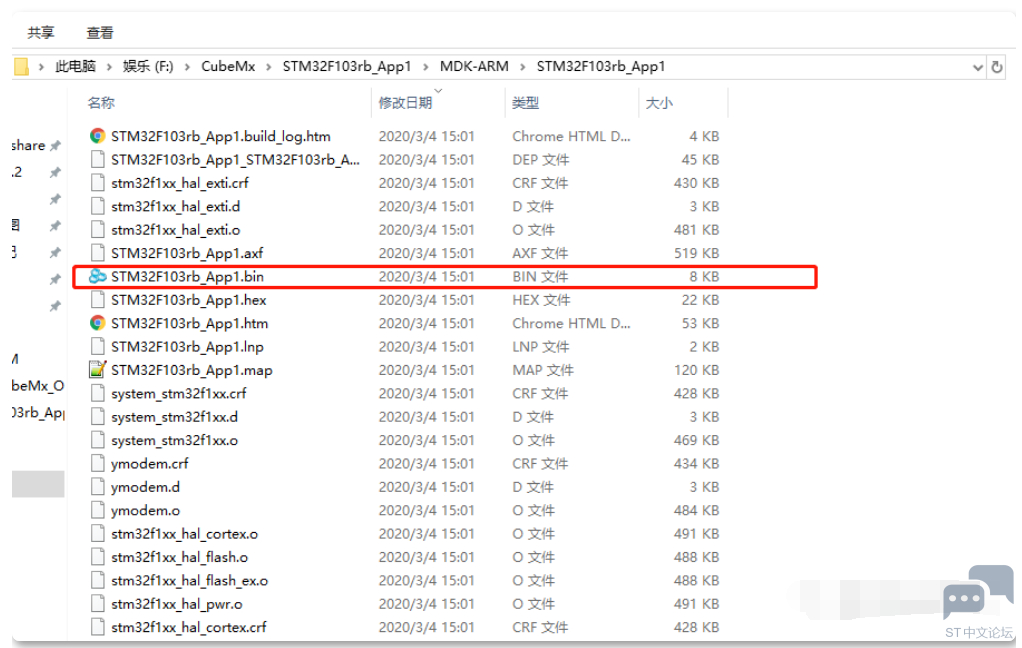1022x648 pixels.
Task: Select ymodem.o file in list
Action: (x=145, y=511)
